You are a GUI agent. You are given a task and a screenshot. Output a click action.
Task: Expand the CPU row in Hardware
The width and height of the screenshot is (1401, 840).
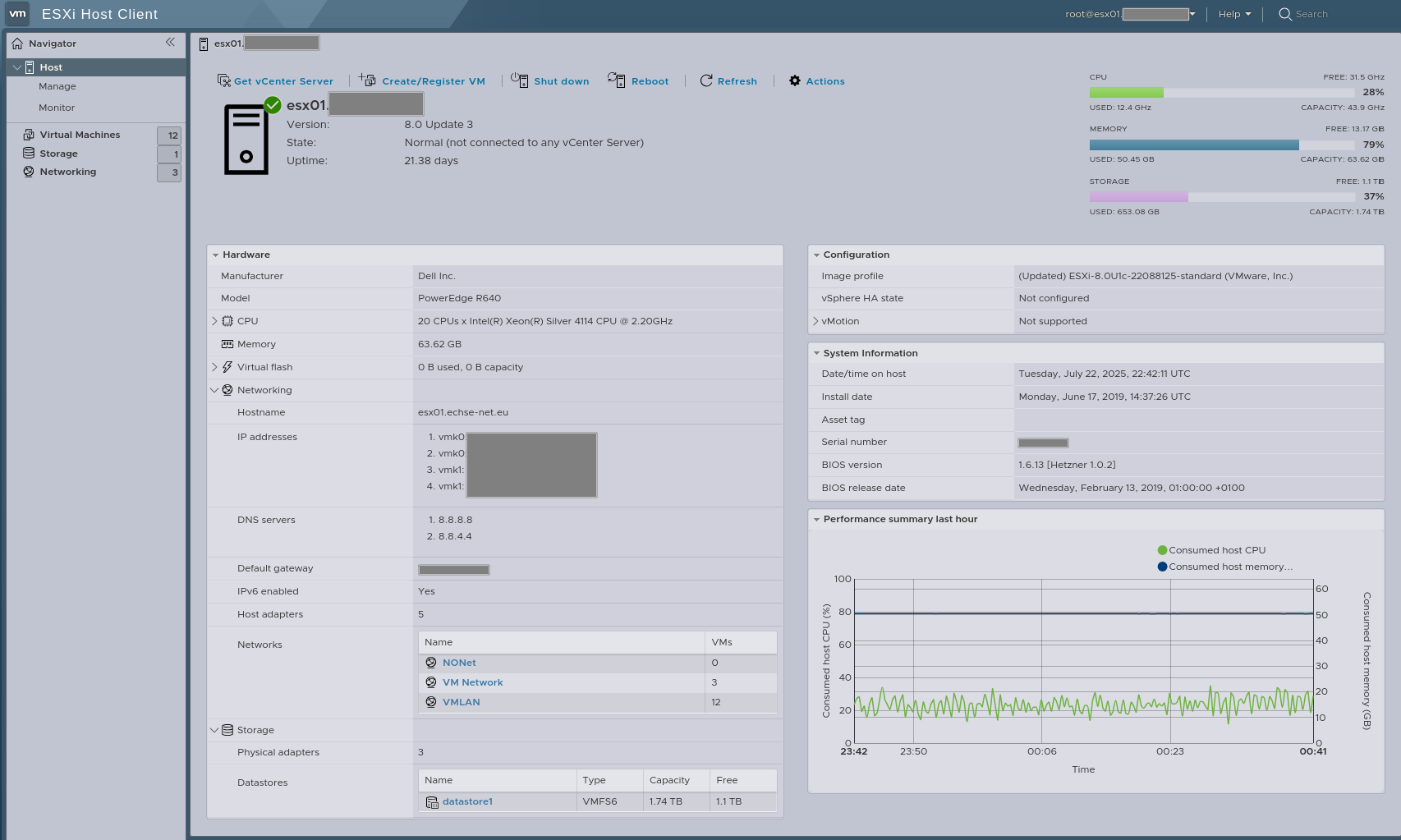[x=215, y=321]
